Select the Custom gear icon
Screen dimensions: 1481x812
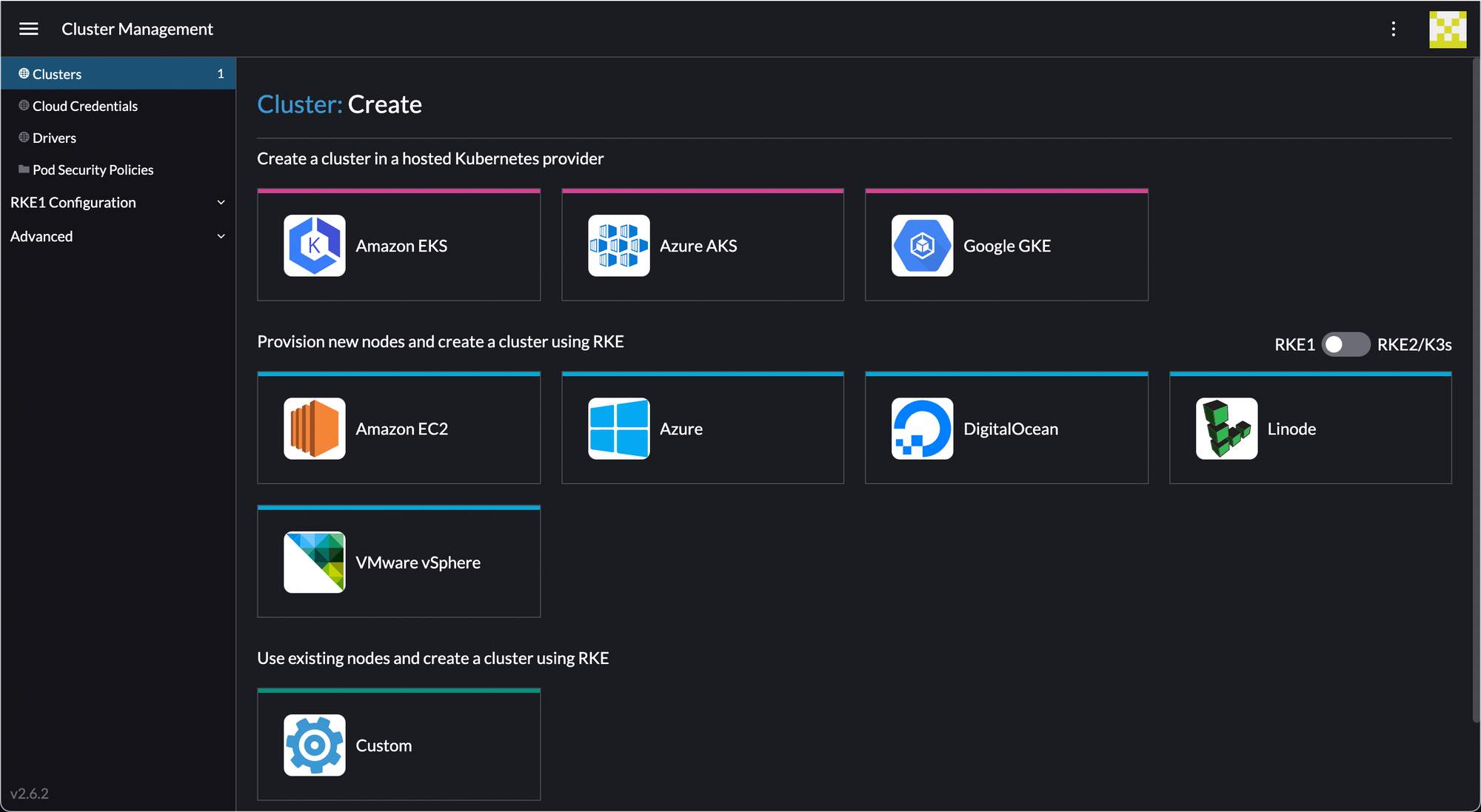[x=315, y=745]
